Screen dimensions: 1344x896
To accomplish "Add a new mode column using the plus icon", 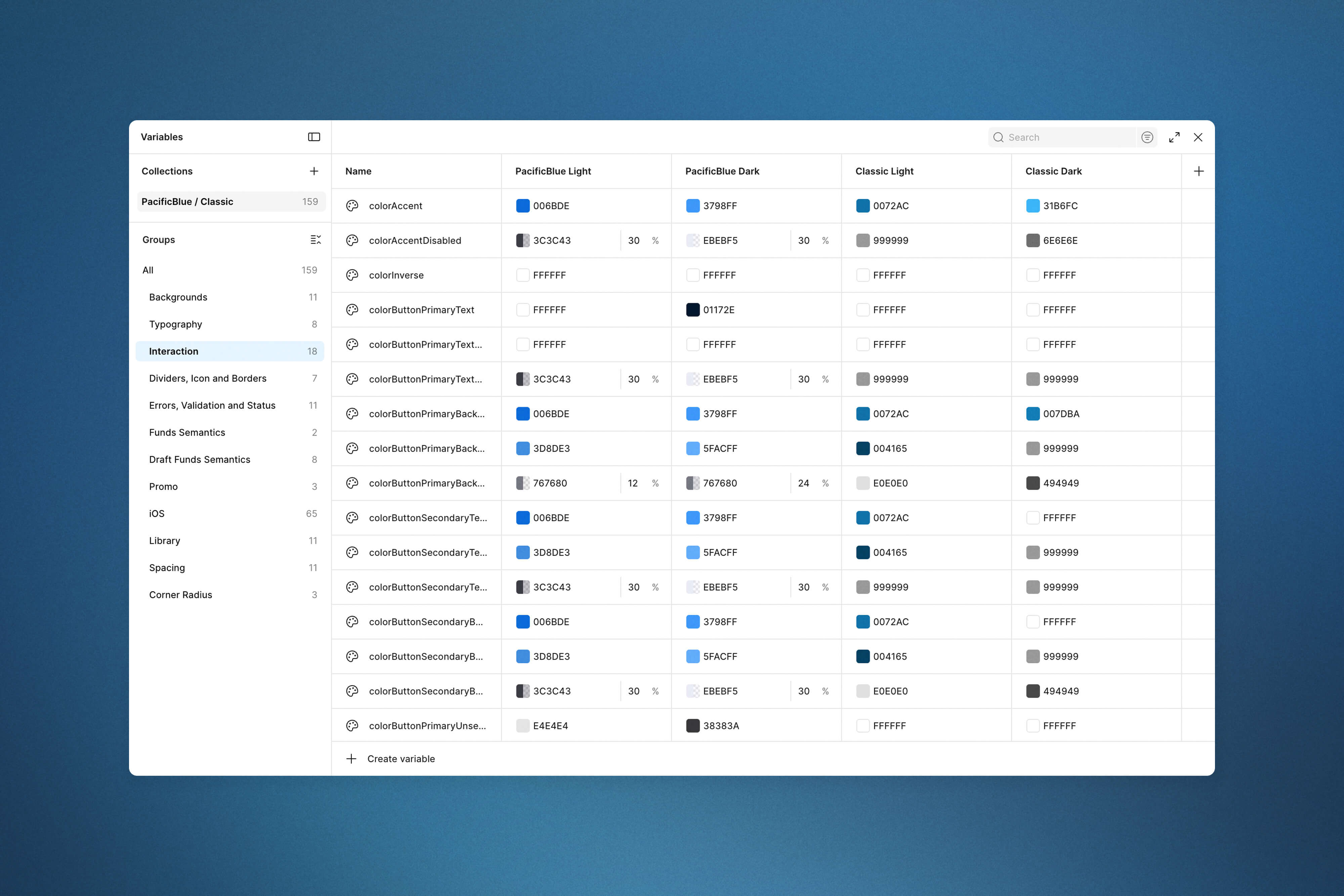I will 1199,171.
